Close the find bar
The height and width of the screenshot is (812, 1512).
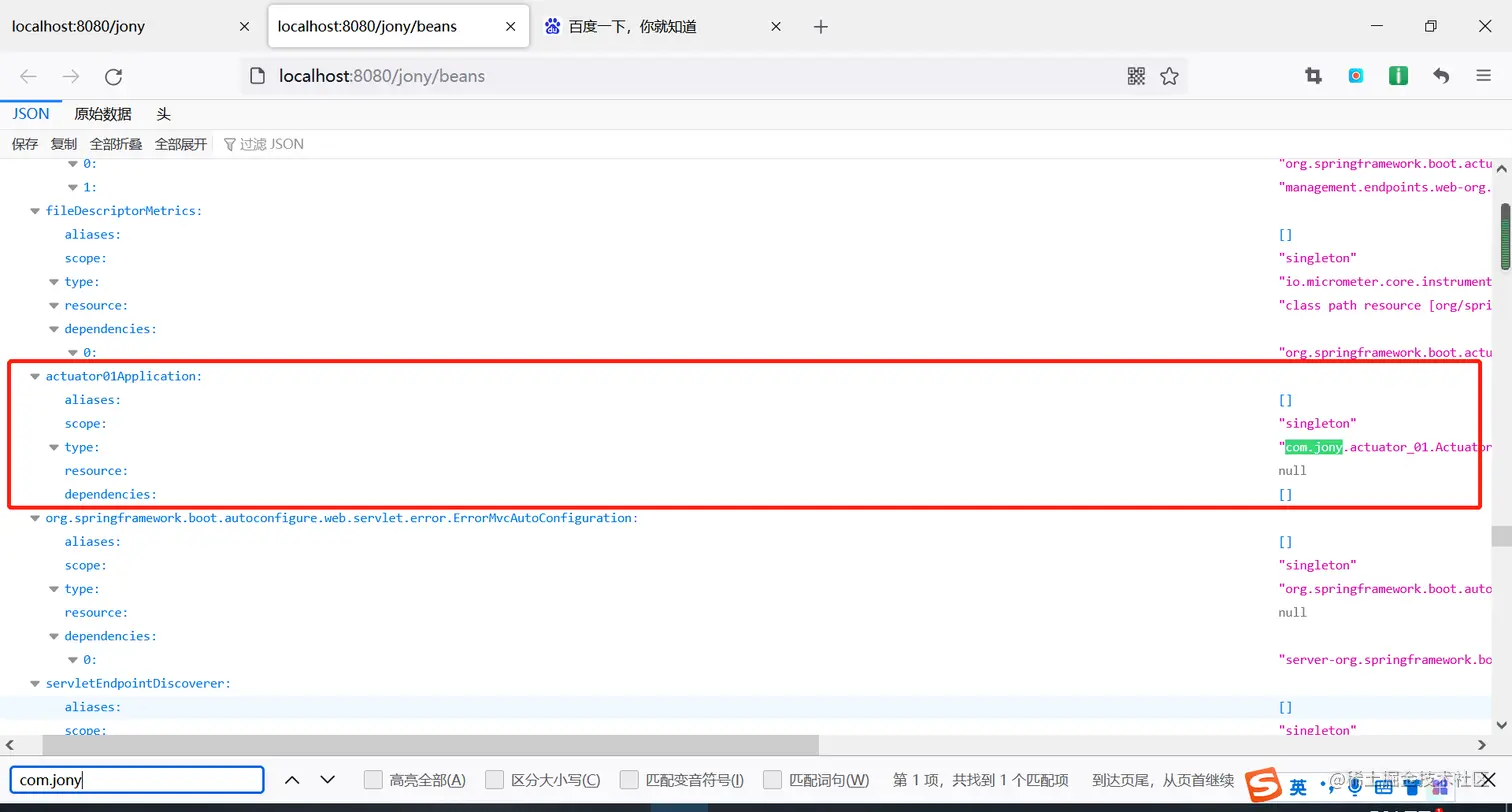point(1488,780)
